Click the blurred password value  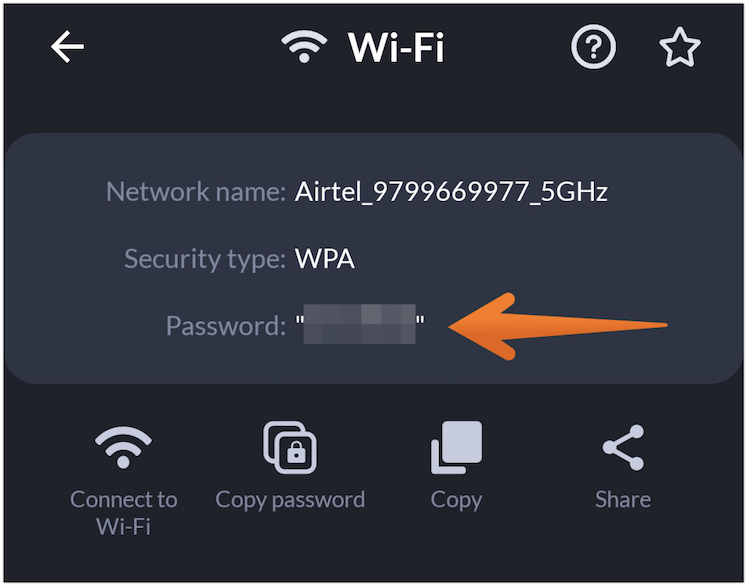[x=360, y=326]
